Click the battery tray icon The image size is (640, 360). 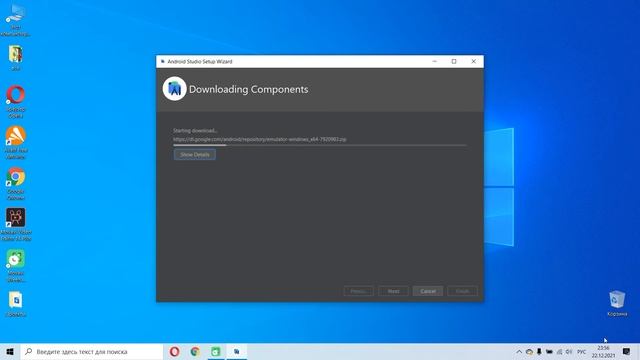549,351
